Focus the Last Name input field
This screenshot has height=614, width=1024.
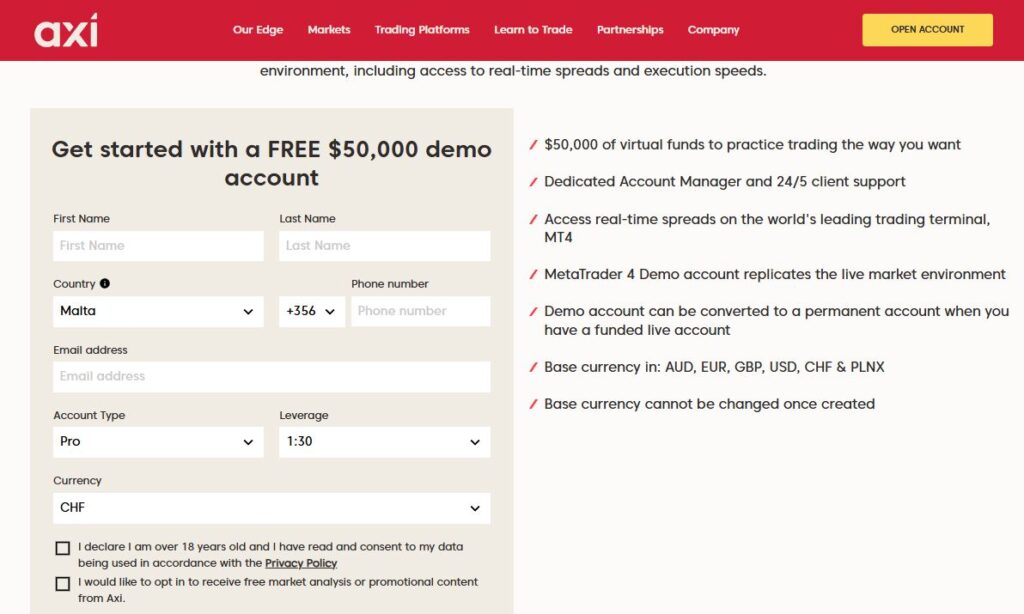384,246
